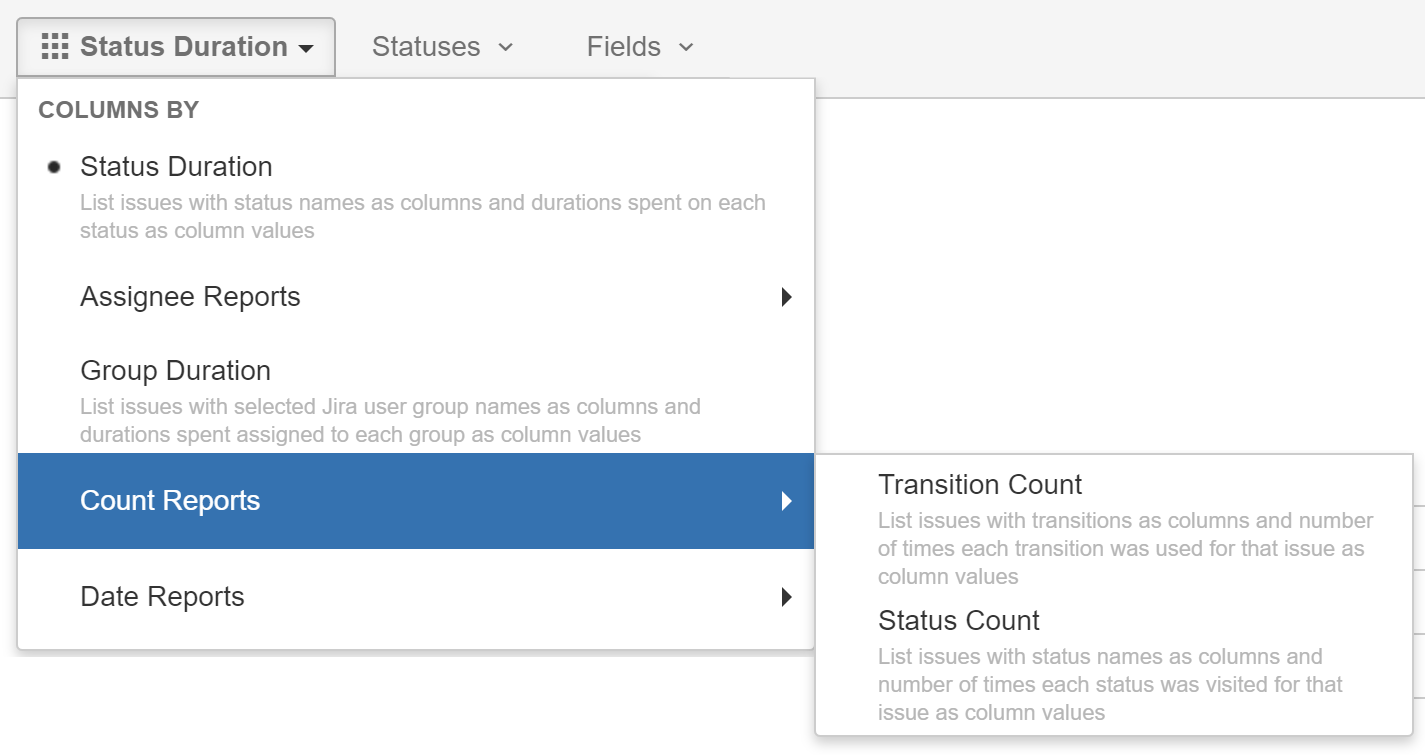Select the Status Duration radio option

(x=176, y=166)
